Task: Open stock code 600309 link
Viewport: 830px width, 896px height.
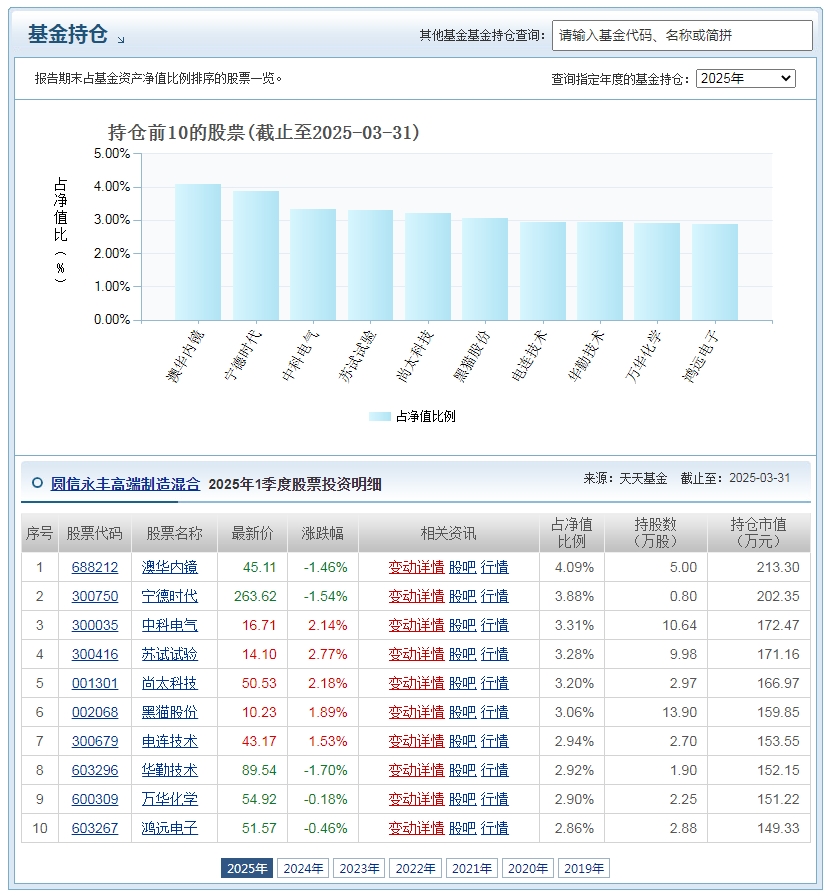Action: click(x=95, y=799)
